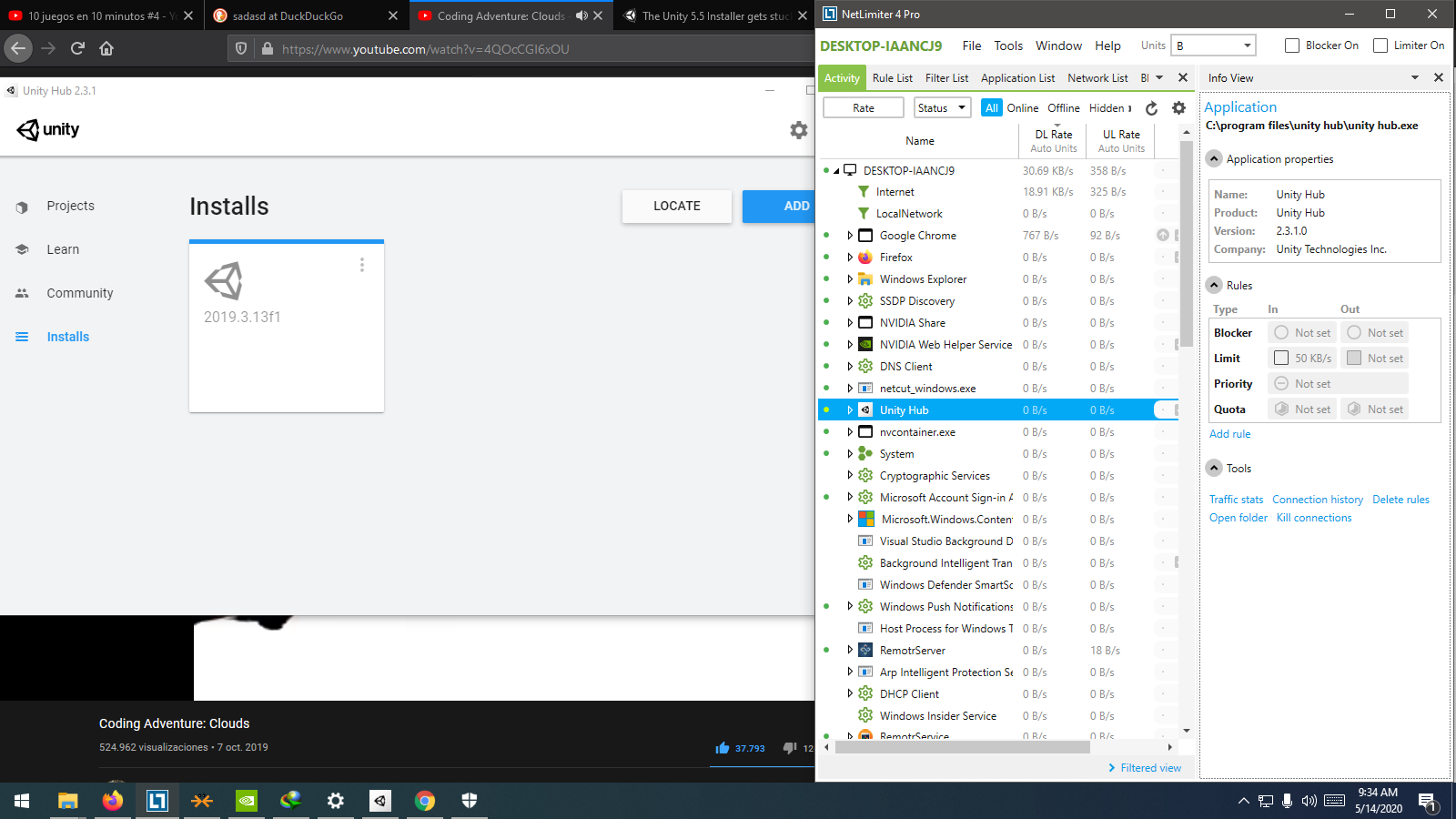Open Chrome from the taskbar
Viewport: 1456px width, 819px height.
pos(425,801)
